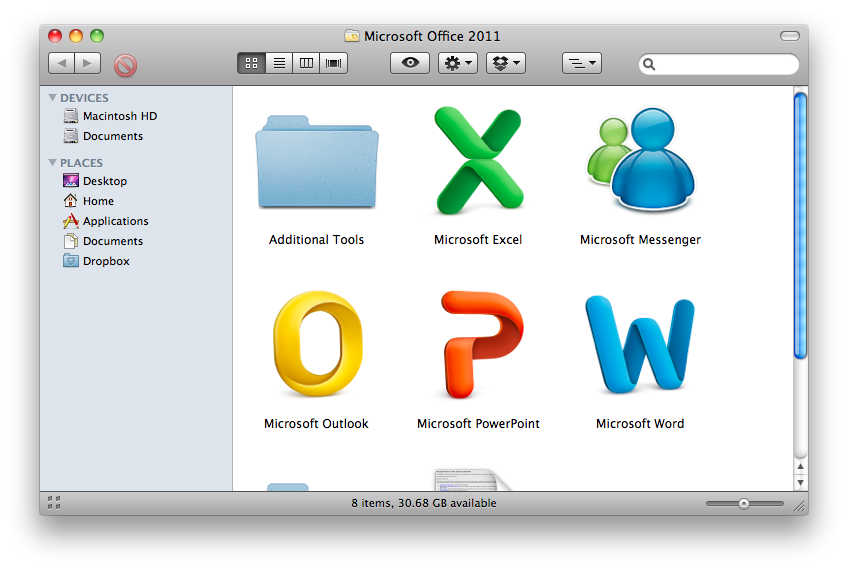Screen dimensions: 848x570
Task: Open the Additional Tools folder
Action: (316, 162)
